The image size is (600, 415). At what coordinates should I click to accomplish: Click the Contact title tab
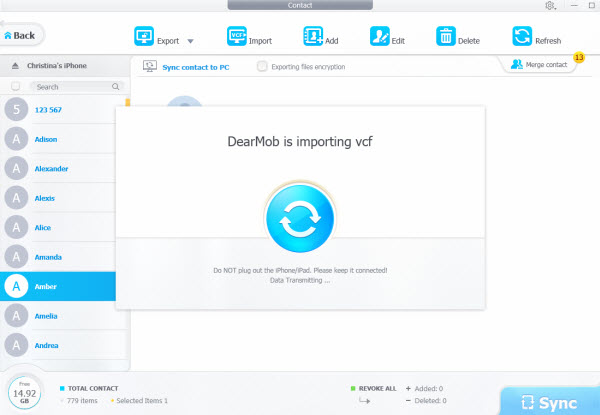300,5
